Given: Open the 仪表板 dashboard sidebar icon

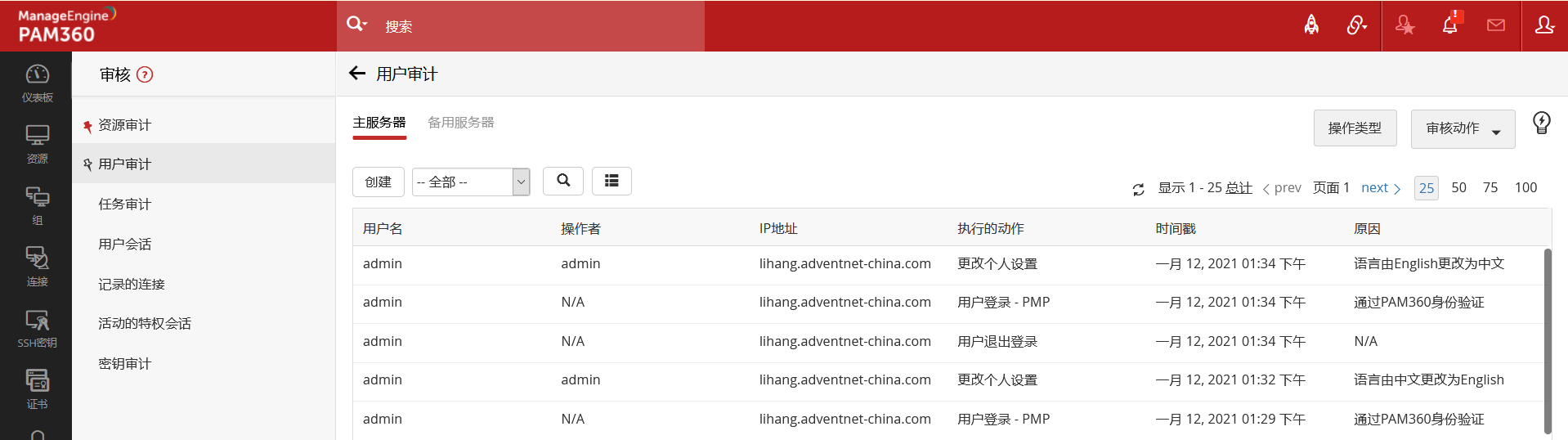Looking at the screenshot, I should pyautogui.click(x=37, y=83).
